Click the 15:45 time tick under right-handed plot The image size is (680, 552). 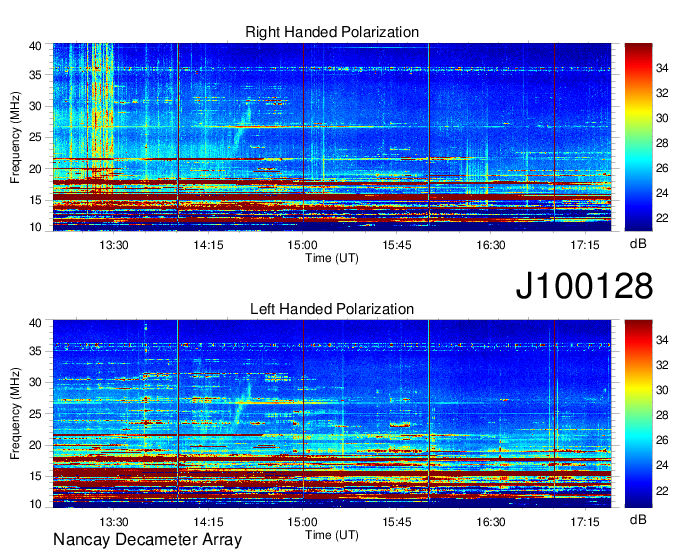(397, 245)
